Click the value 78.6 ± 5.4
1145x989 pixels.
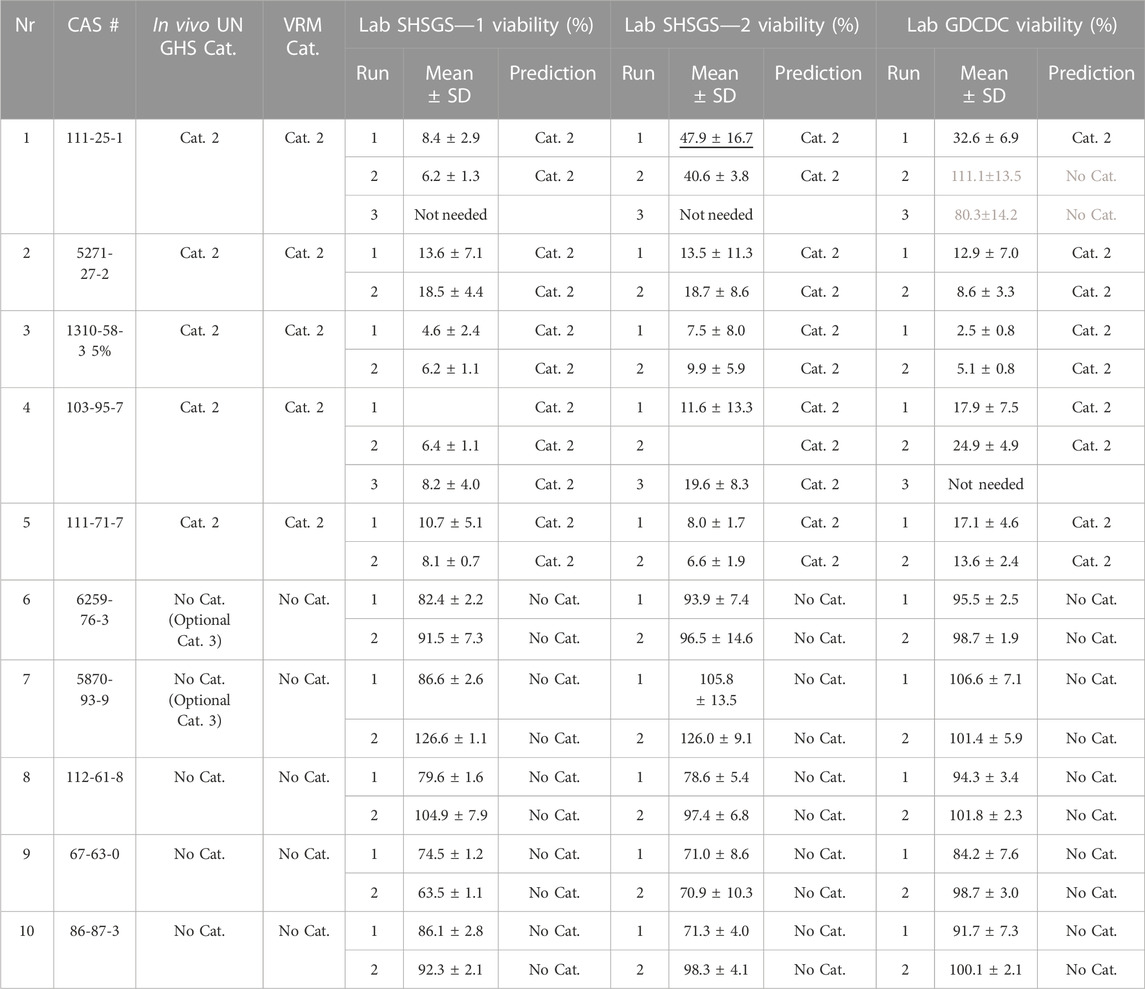coord(716,777)
